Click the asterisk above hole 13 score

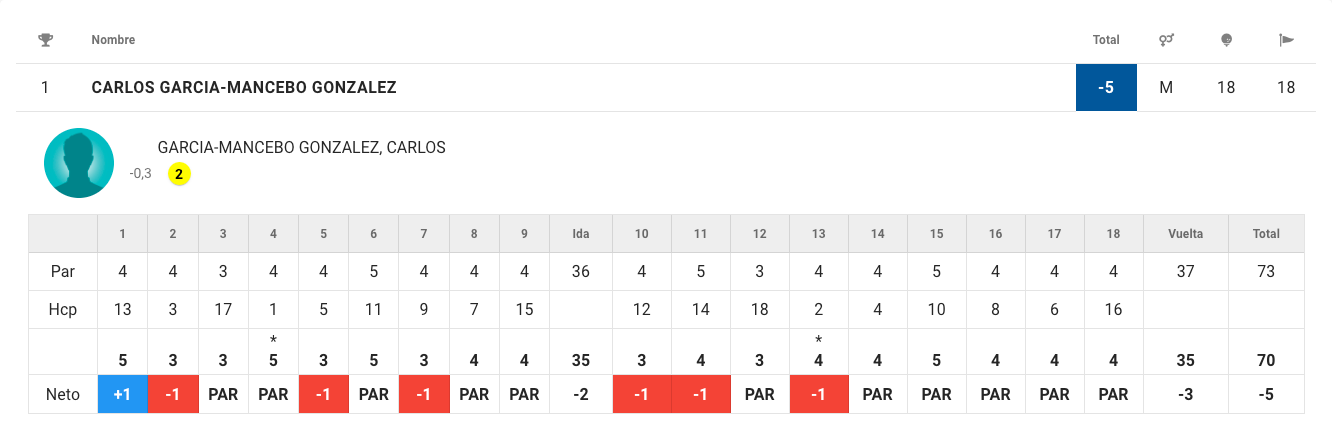(x=819, y=340)
